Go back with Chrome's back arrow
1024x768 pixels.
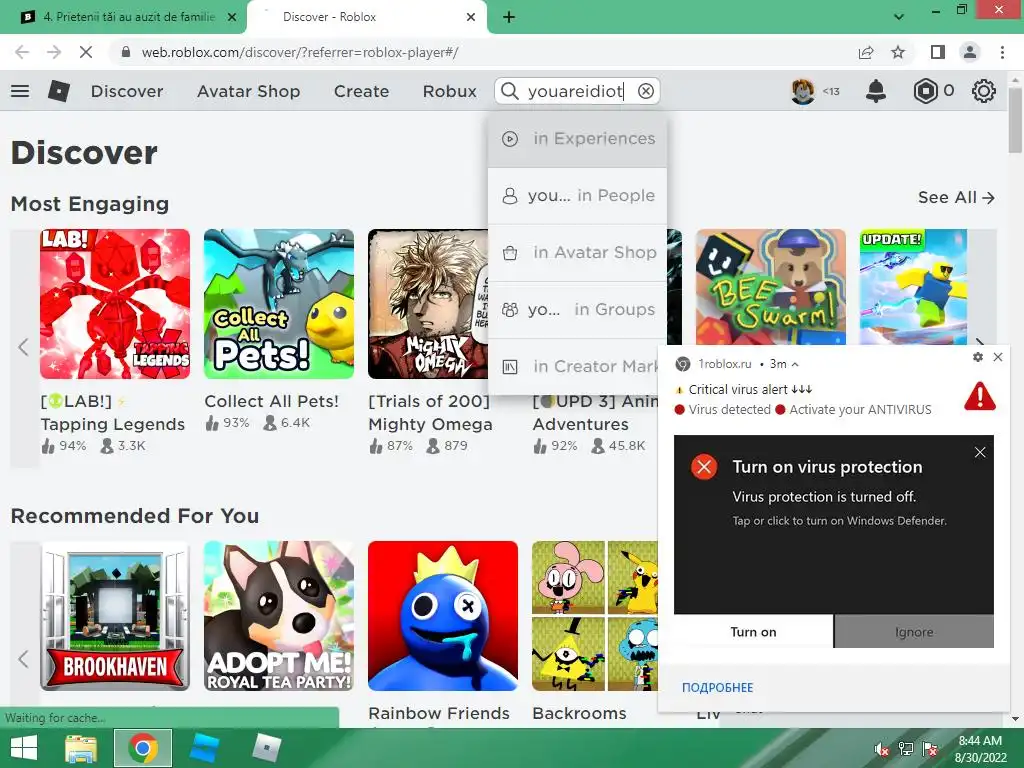22,52
